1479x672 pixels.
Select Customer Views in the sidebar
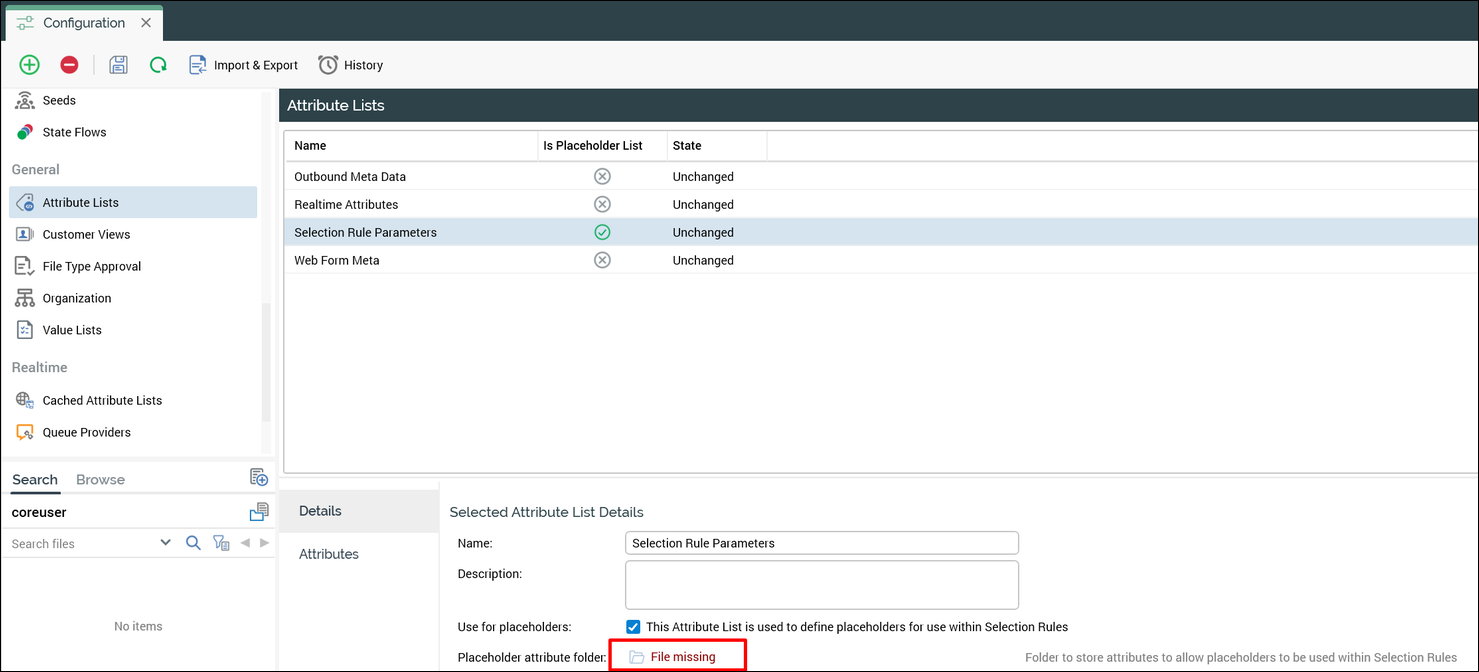click(86, 235)
